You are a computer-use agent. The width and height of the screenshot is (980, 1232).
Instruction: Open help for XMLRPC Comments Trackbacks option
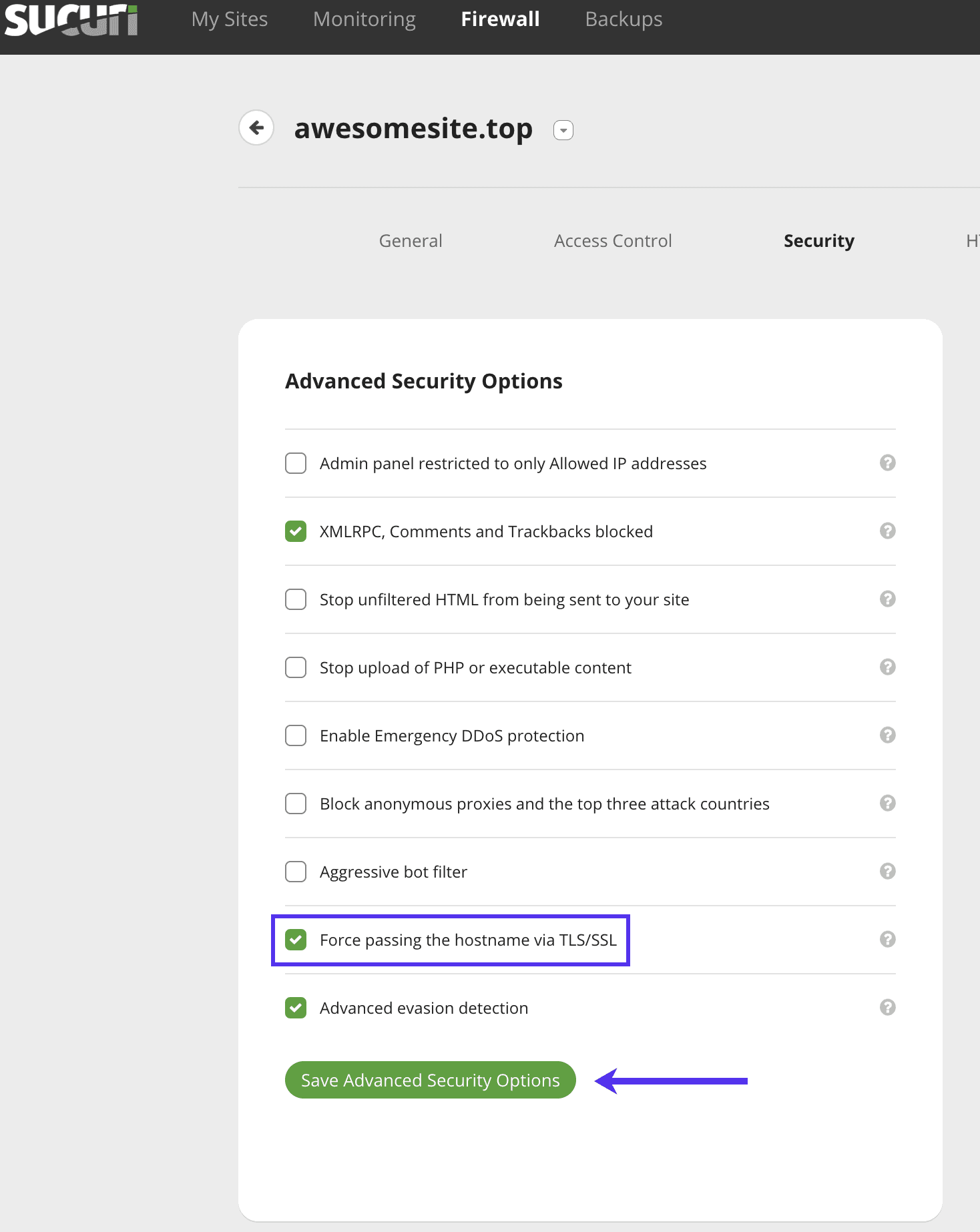[x=887, y=531]
